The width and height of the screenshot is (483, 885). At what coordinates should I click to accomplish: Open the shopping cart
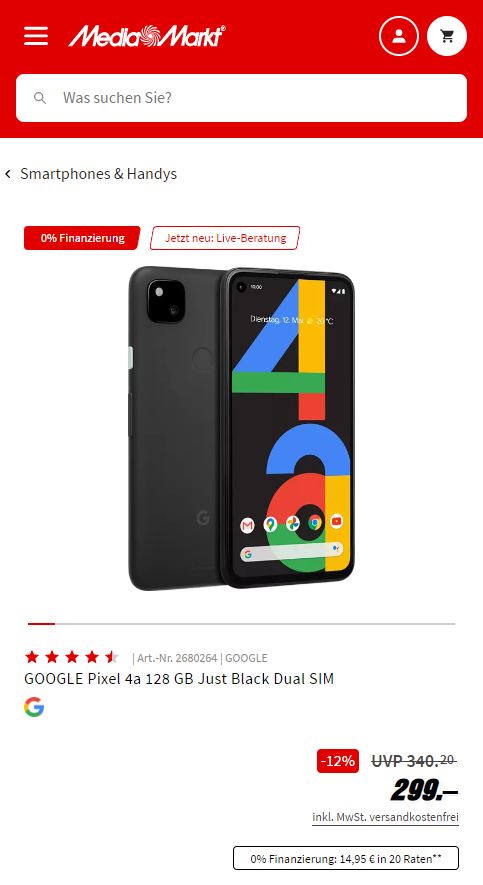pyautogui.click(x=447, y=37)
